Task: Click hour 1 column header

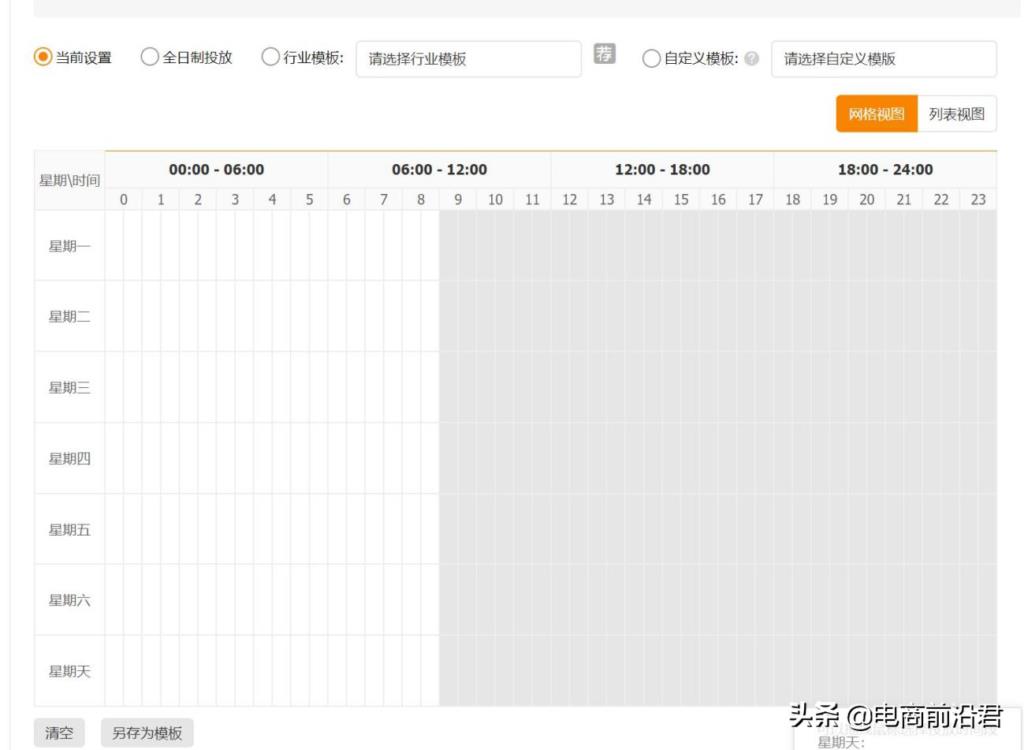Action: click(161, 199)
